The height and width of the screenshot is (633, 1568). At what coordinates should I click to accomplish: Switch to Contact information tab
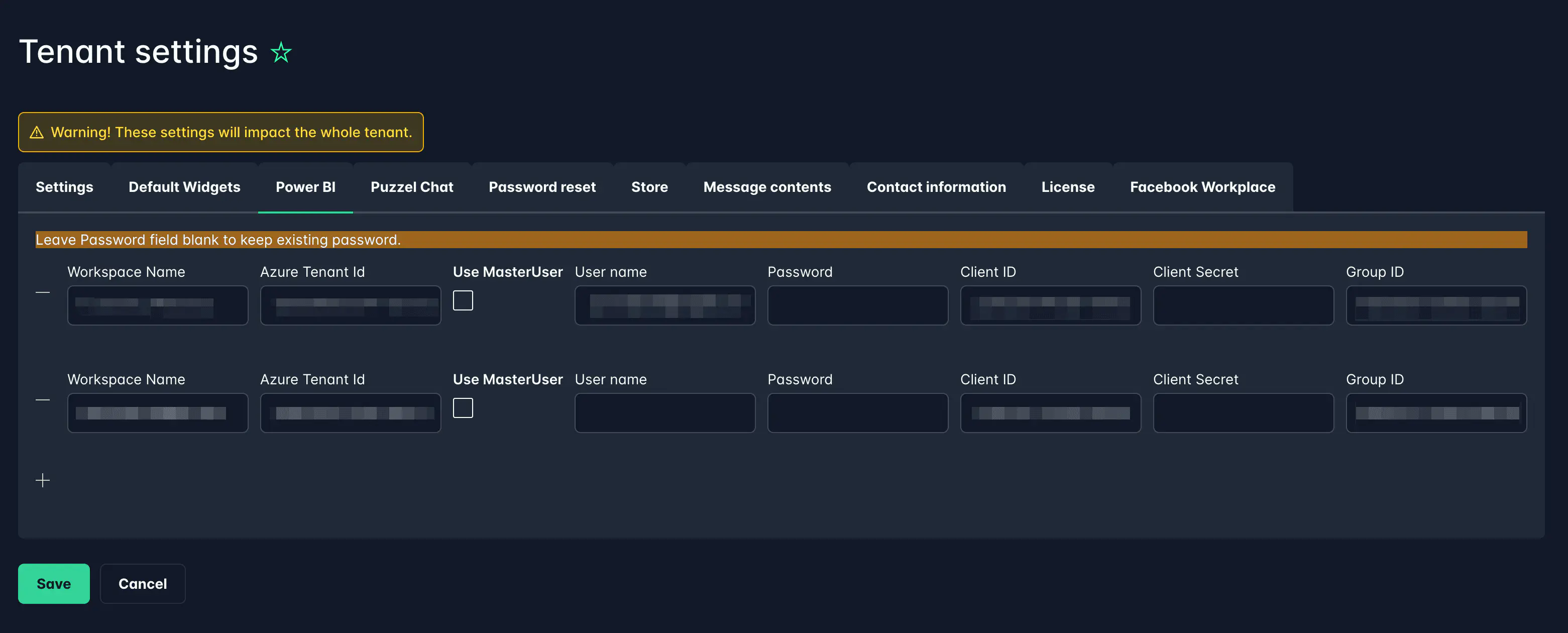click(x=936, y=187)
